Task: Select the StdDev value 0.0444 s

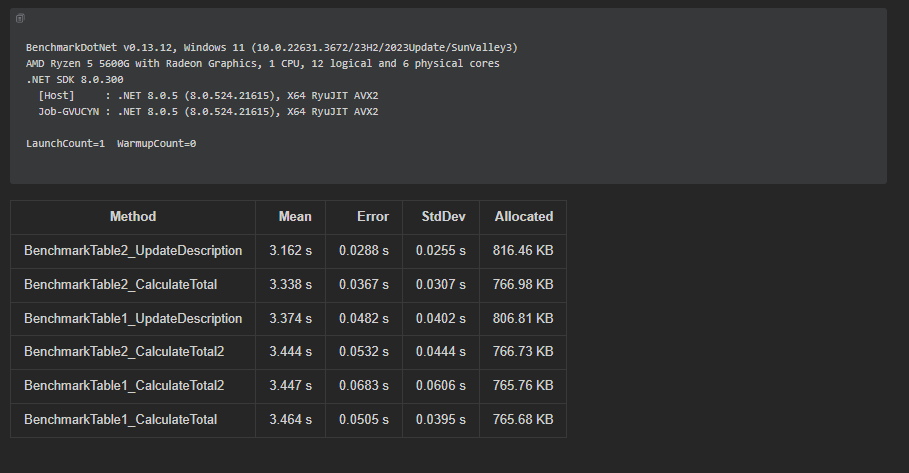Action: pyautogui.click(x=441, y=352)
